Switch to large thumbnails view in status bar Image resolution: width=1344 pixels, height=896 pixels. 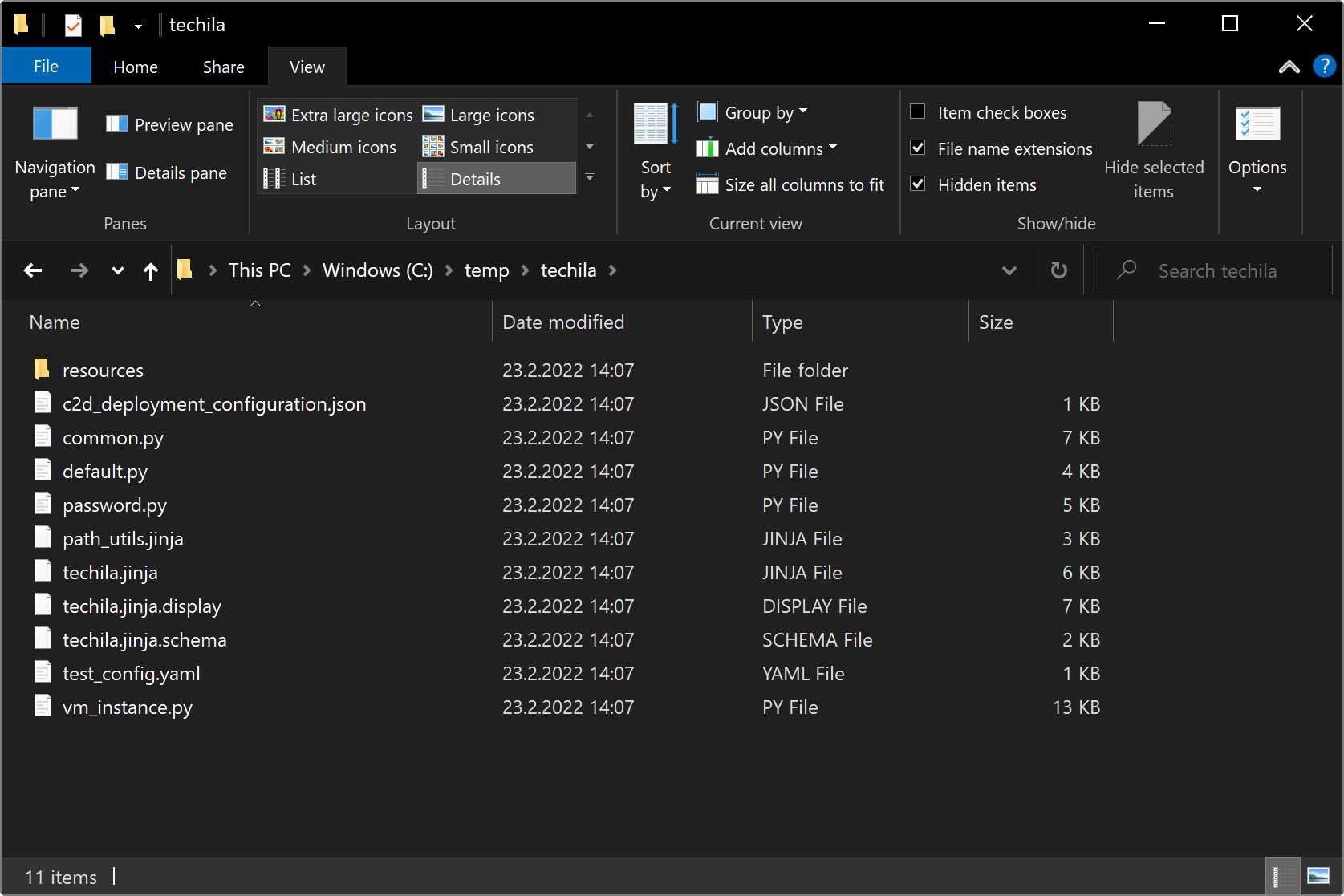1318,876
